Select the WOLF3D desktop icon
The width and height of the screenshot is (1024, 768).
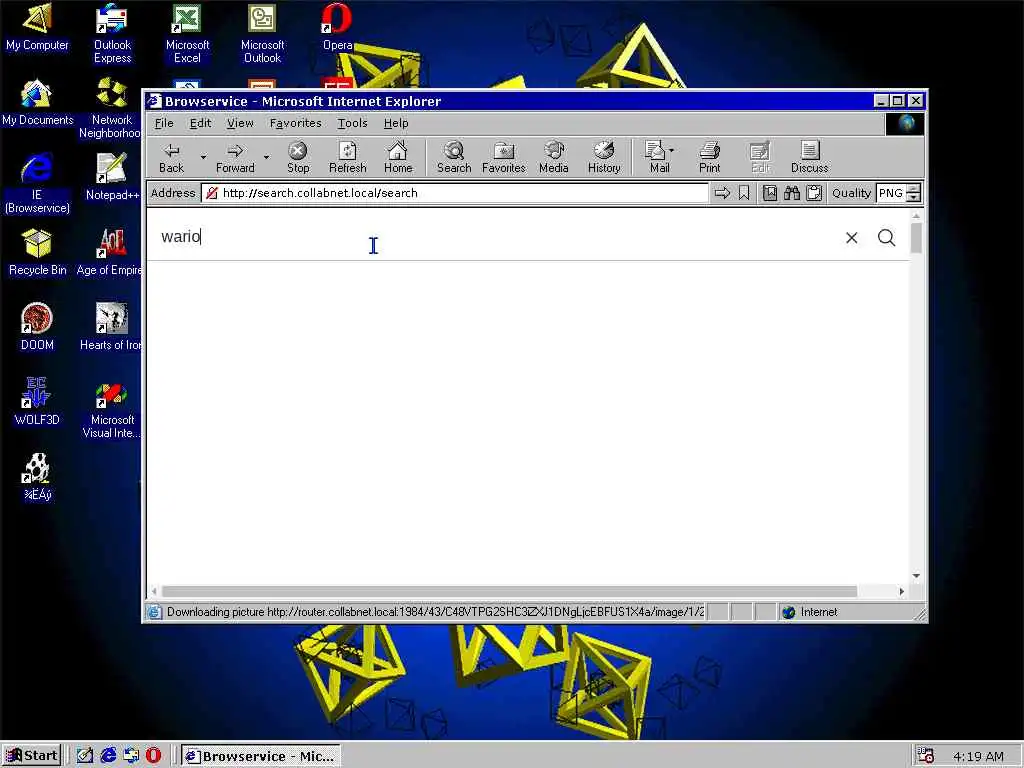pyautogui.click(x=37, y=402)
